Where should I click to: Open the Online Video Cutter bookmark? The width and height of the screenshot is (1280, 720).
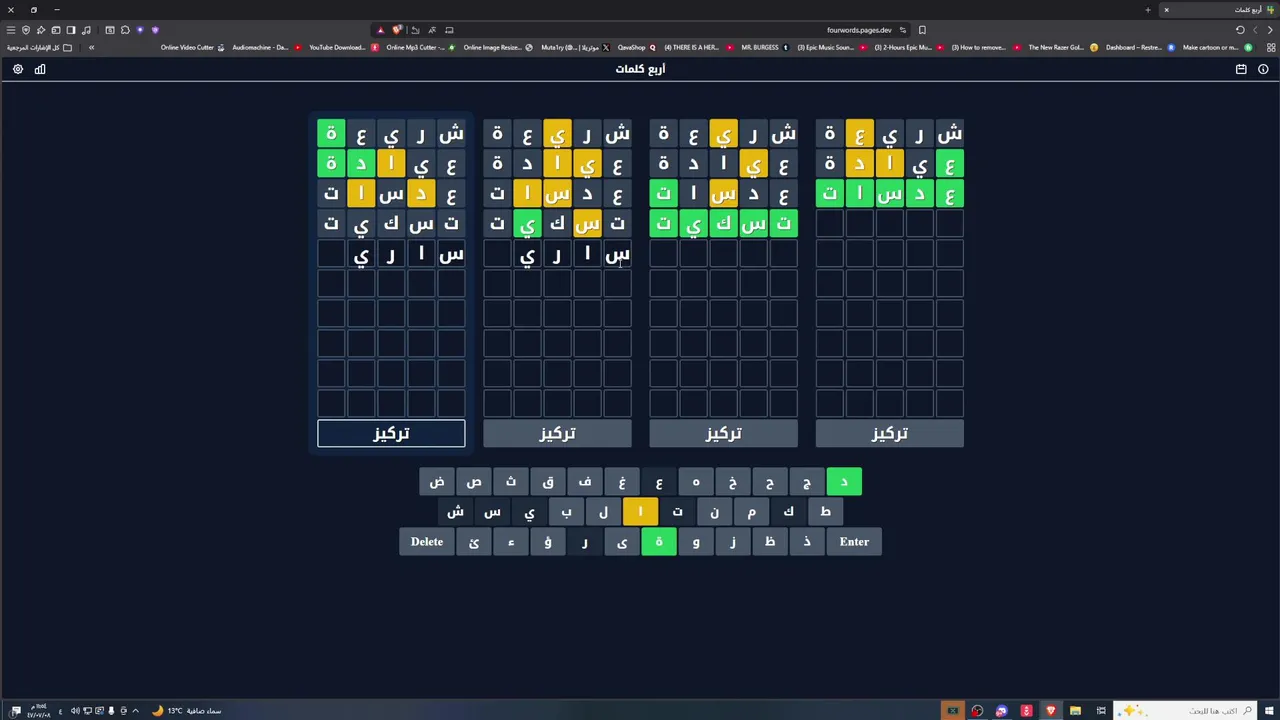pyautogui.click(x=192, y=47)
